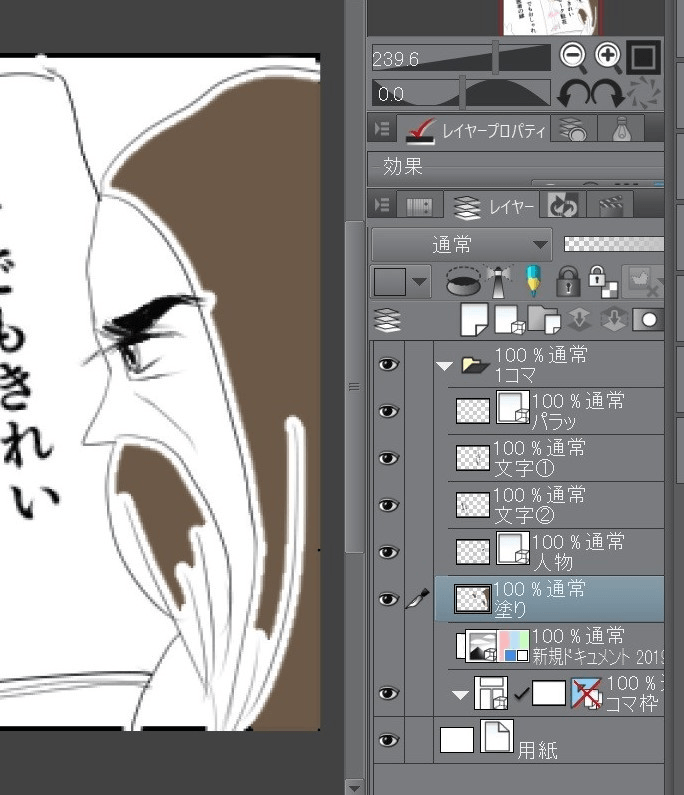Click the create layer mask icon
The image size is (684, 795).
[x=648, y=319]
